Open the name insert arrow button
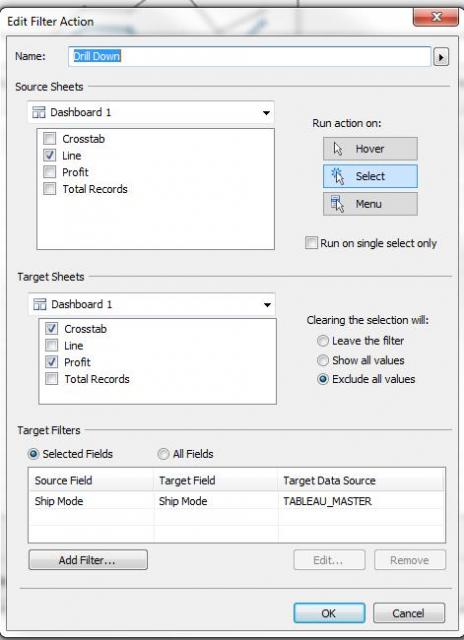464x640 pixels. (x=441, y=57)
